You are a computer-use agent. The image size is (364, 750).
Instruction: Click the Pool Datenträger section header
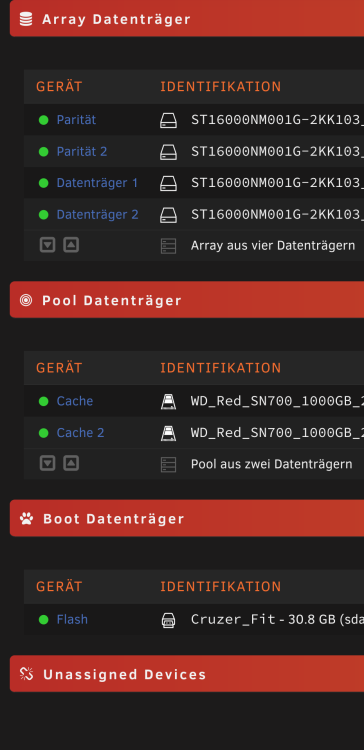point(187,299)
